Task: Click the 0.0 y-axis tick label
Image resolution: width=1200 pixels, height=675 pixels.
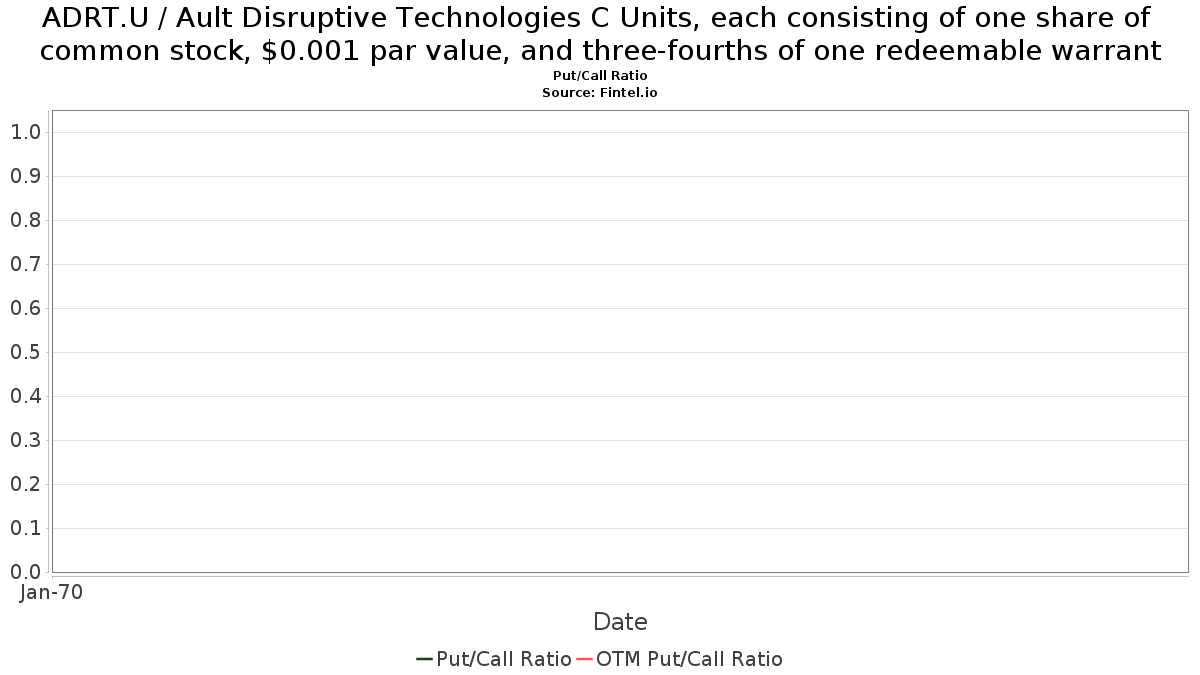Action: pos(25,572)
